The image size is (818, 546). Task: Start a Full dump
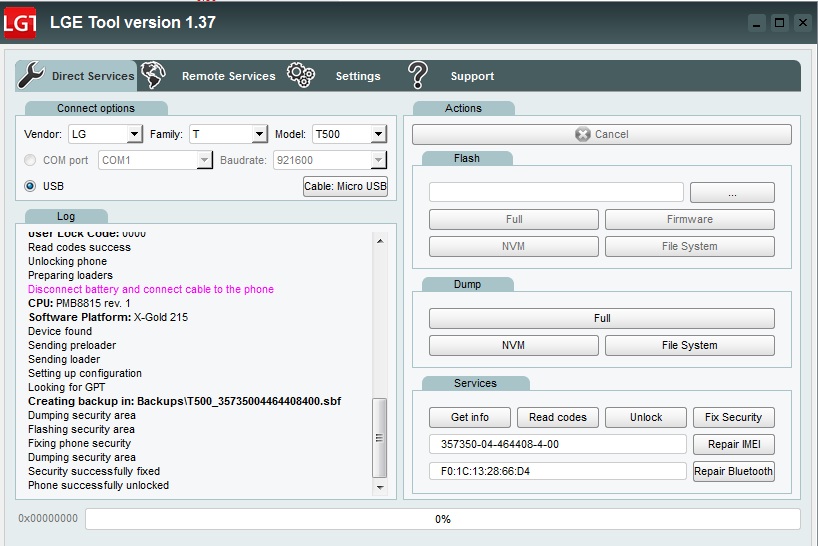click(602, 318)
